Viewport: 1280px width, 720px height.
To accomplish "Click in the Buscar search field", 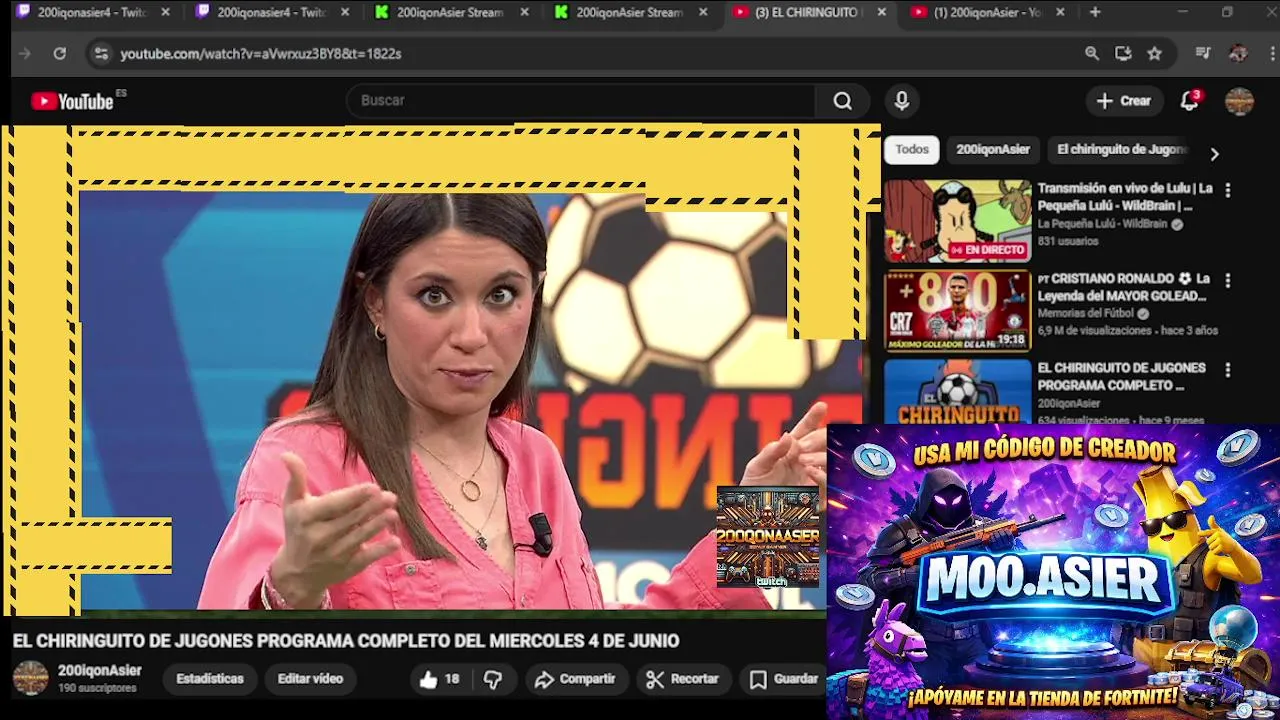I will tap(580, 101).
